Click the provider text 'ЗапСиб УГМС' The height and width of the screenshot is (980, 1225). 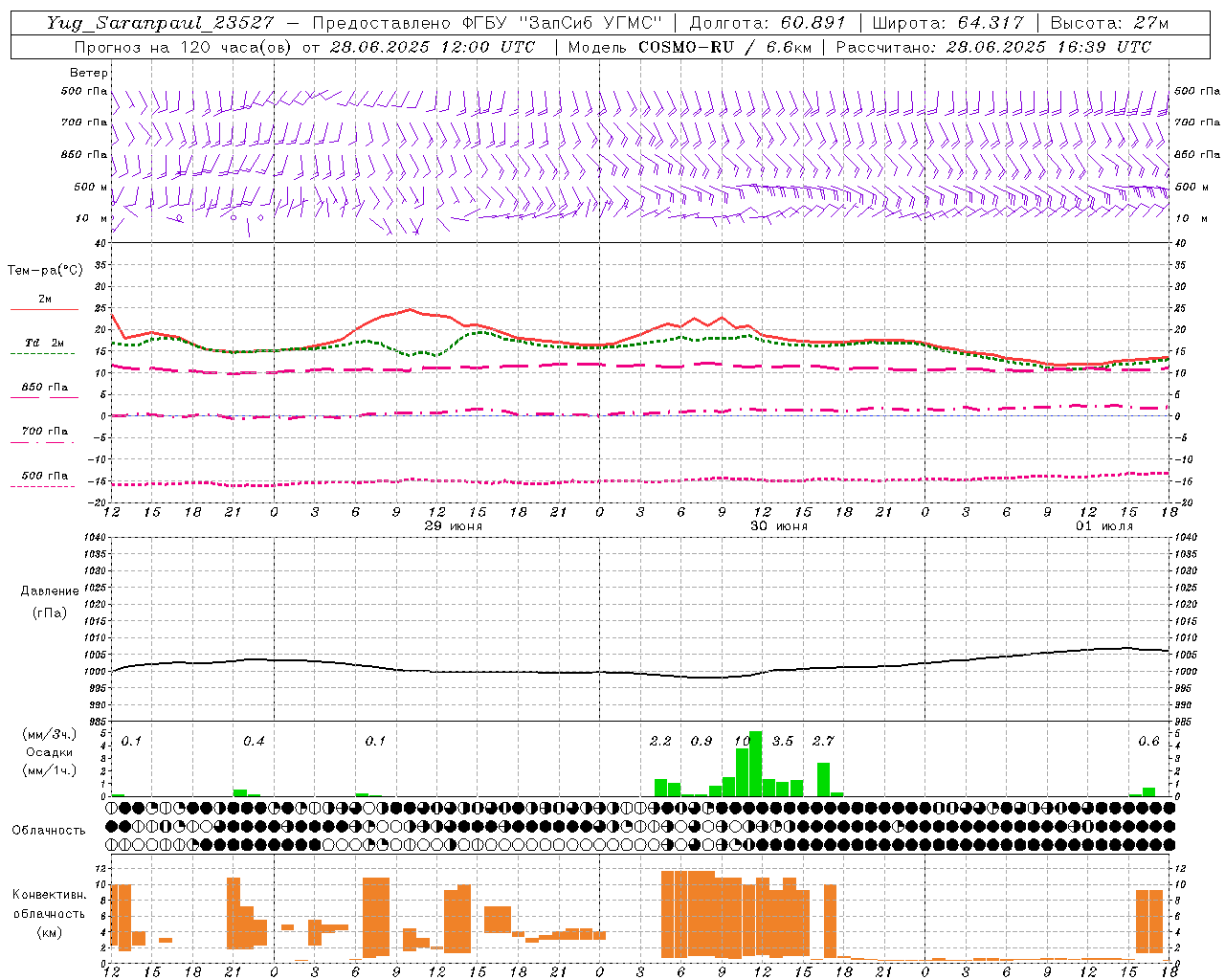[x=590, y=23]
